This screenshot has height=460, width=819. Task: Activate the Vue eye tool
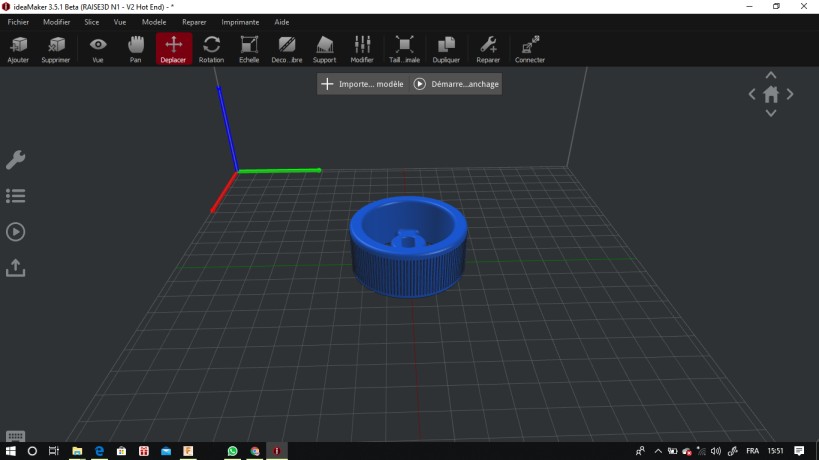click(98, 49)
